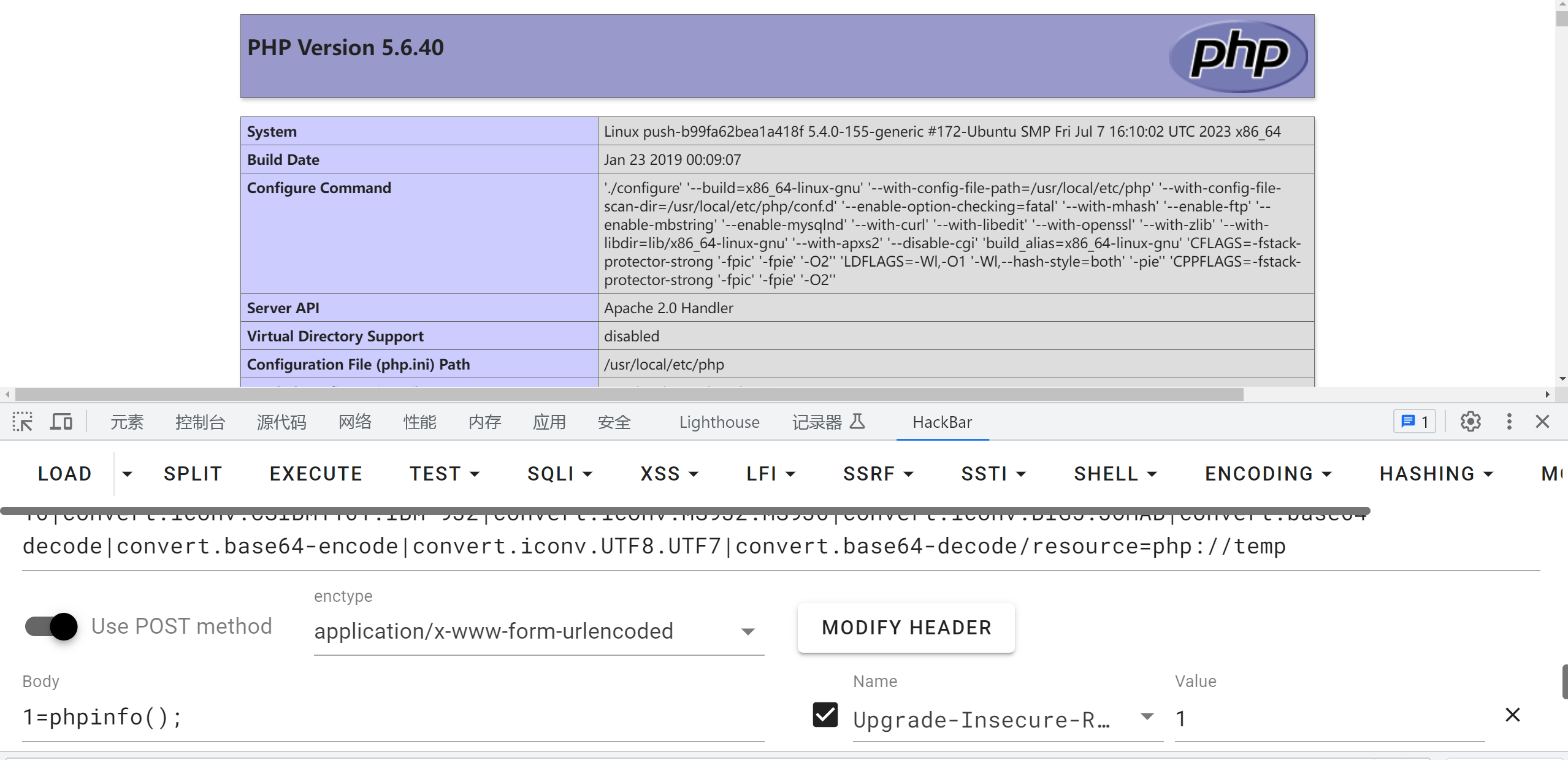Activate the inspect element picker icon
Image resolution: width=1568 pixels, height=760 pixels.
(x=23, y=422)
